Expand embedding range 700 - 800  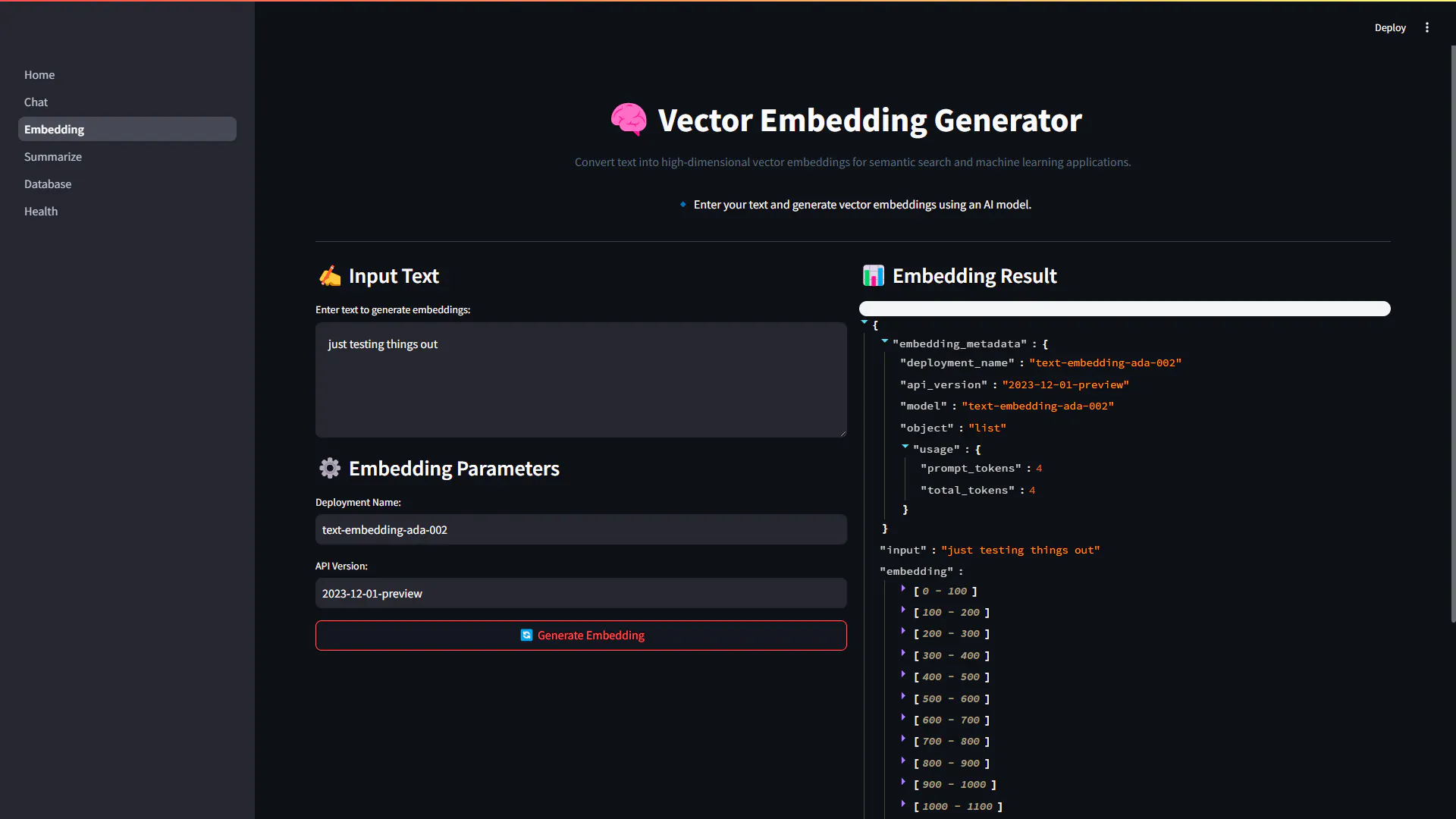[x=903, y=739]
